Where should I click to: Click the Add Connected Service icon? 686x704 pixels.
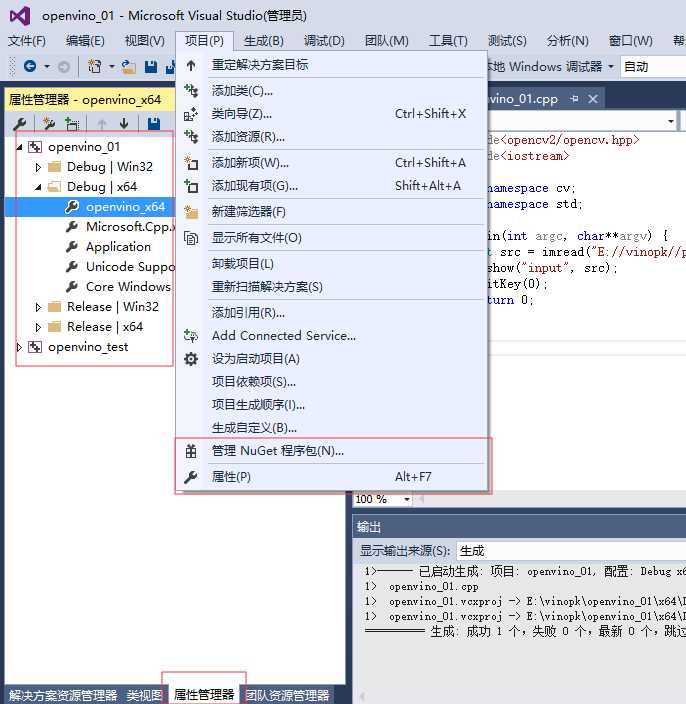click(191, 335)
